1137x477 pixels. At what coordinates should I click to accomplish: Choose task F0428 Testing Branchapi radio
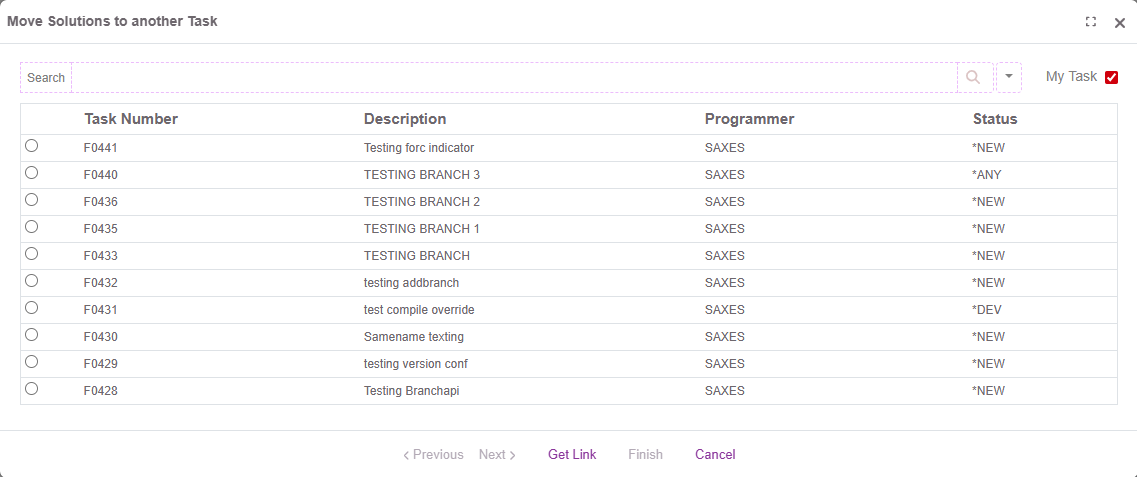click(32, 389)
